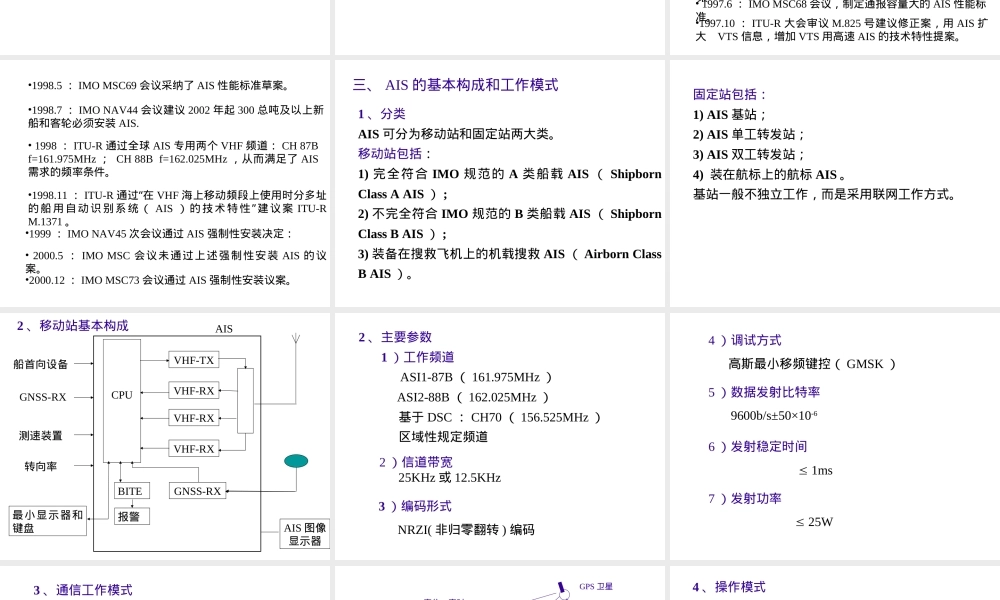Image resolution: width=1000 pixels, height=600 pixels.
Task: Click the line 4) 装在航标上的航标 AIS
Action: [x=770, y=175]
